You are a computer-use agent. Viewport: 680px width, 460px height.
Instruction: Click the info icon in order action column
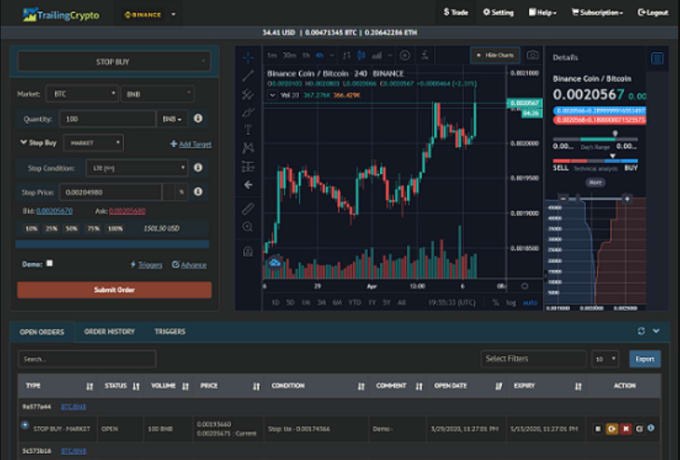[651, 428]
